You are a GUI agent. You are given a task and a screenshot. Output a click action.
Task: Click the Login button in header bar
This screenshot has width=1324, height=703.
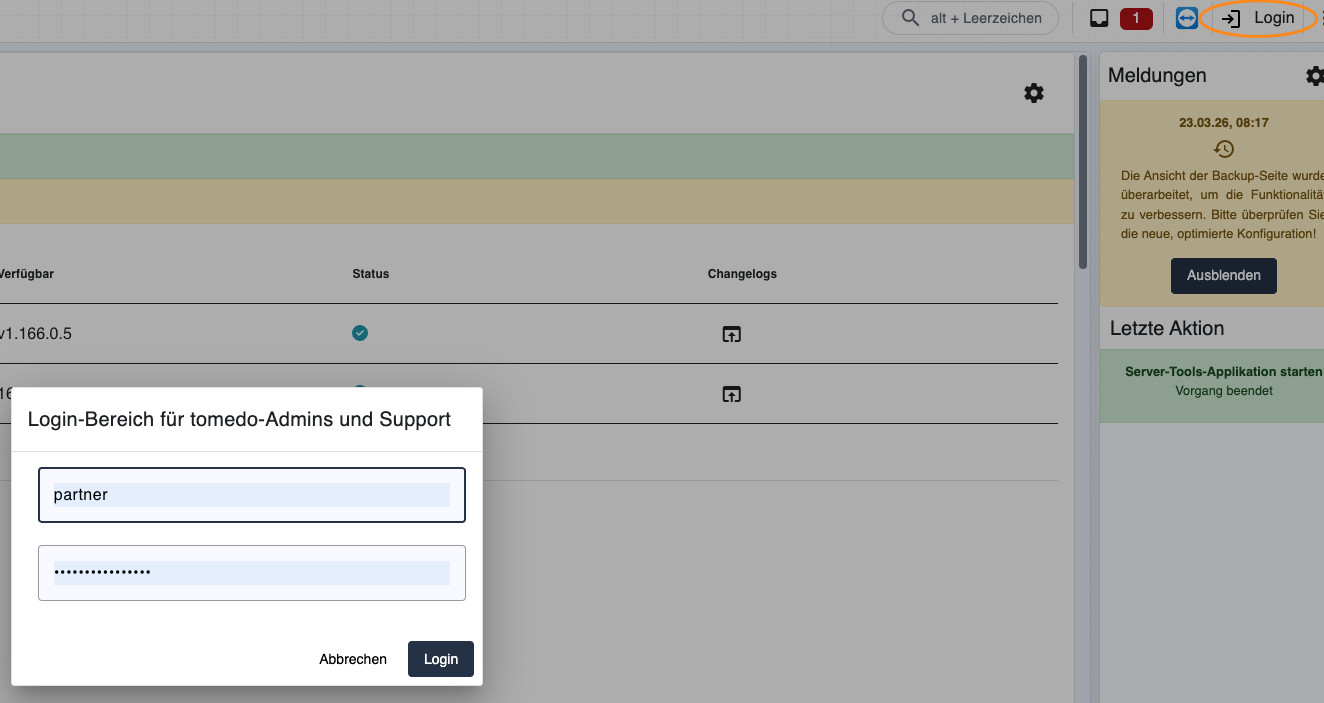[1262, 18]
